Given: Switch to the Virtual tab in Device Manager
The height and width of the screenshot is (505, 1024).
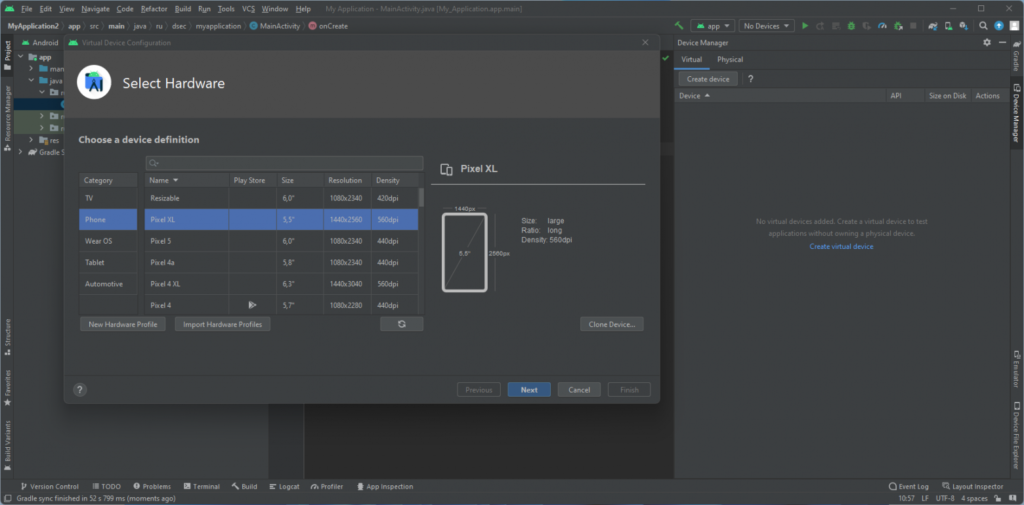Looking at the screenshot, I should click(x=692, y=59).
